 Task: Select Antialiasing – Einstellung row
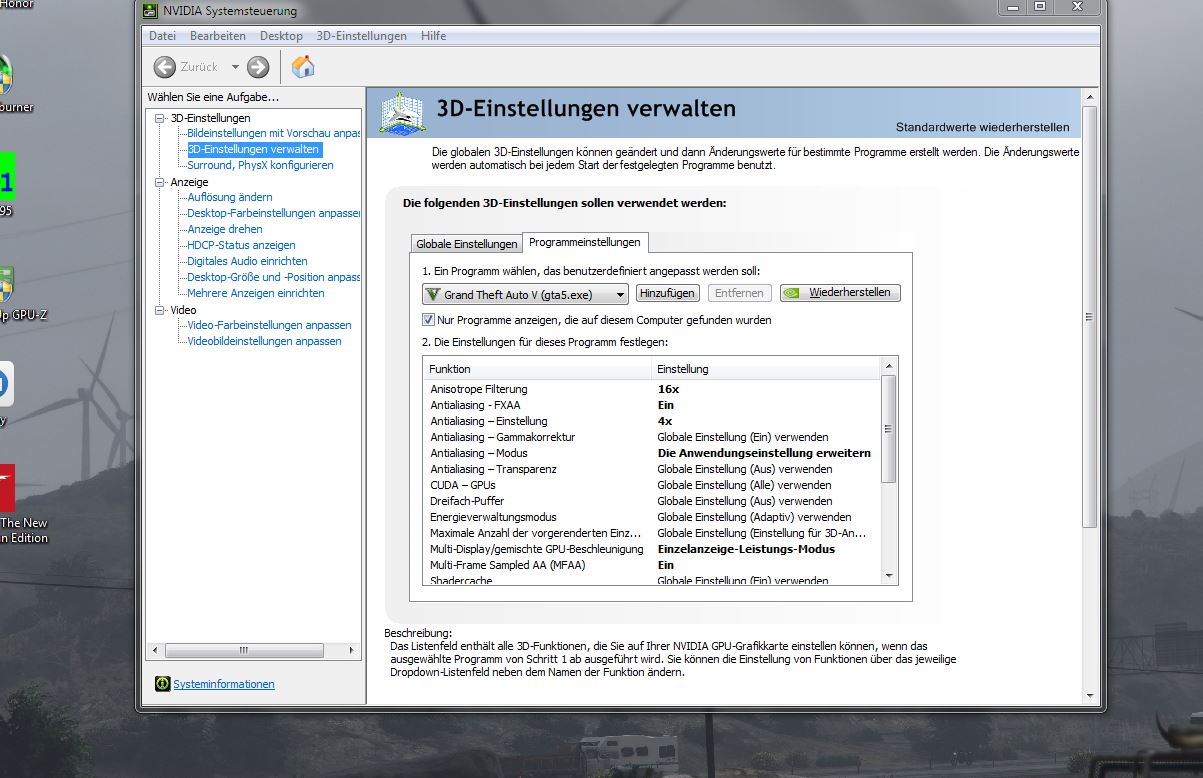(651, 421)
